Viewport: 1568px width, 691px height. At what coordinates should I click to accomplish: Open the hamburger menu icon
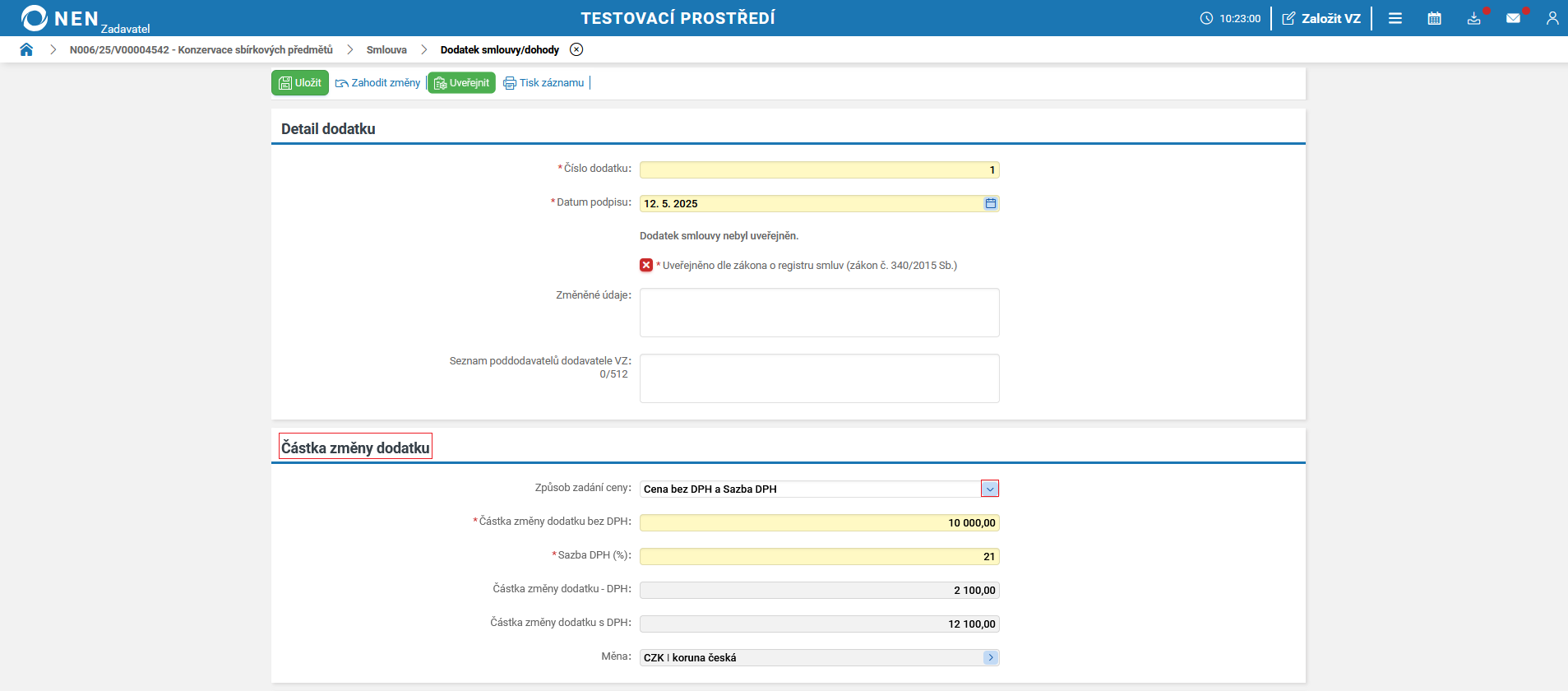[x=1395, y=18]
